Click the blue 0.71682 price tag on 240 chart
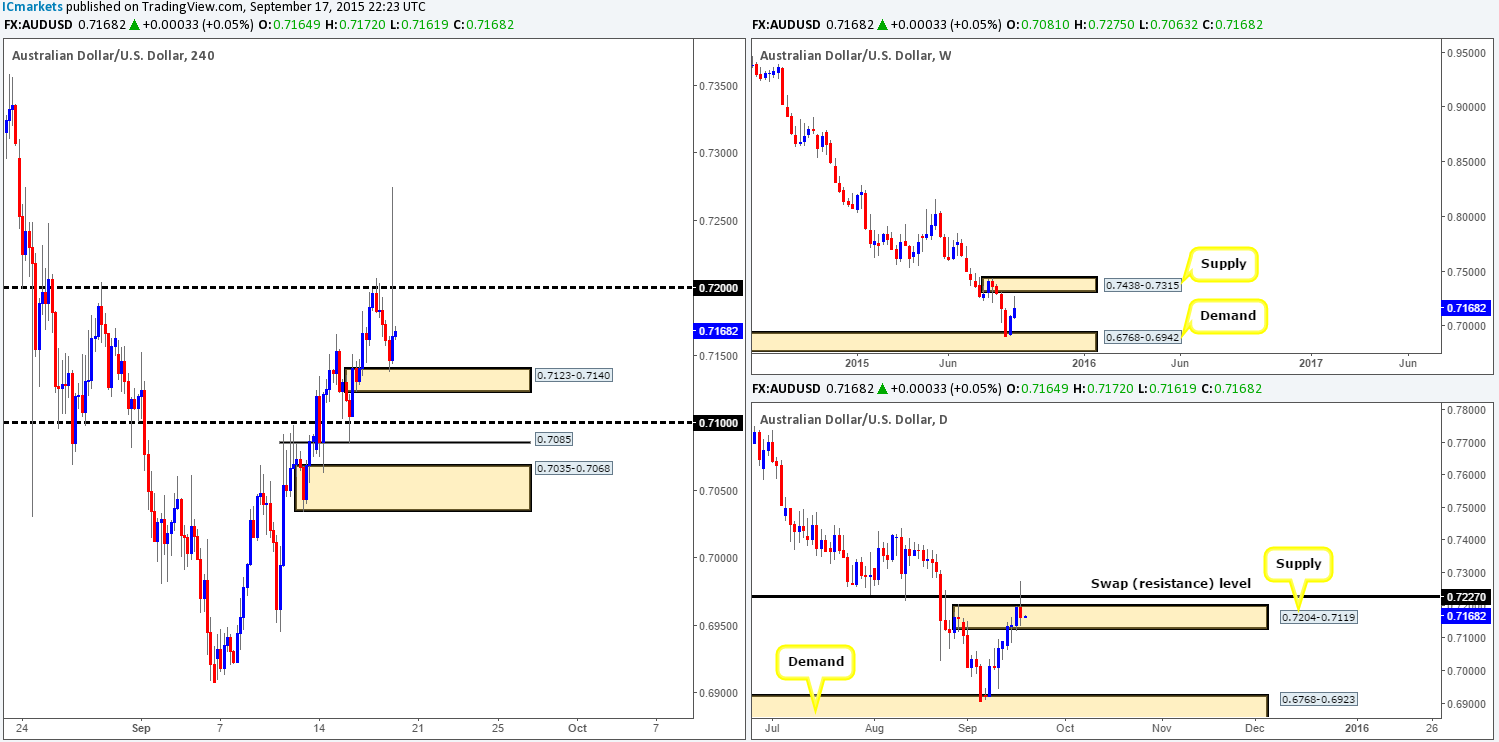Screen dimensions: 1499x742 pos(718,330)
